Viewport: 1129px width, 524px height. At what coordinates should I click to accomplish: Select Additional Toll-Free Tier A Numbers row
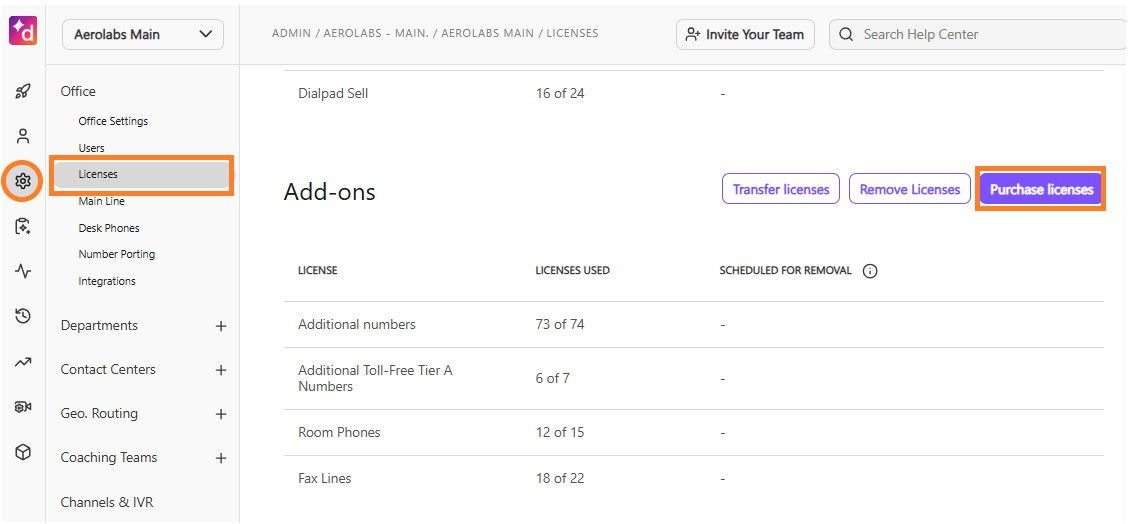tap(693, 379)
